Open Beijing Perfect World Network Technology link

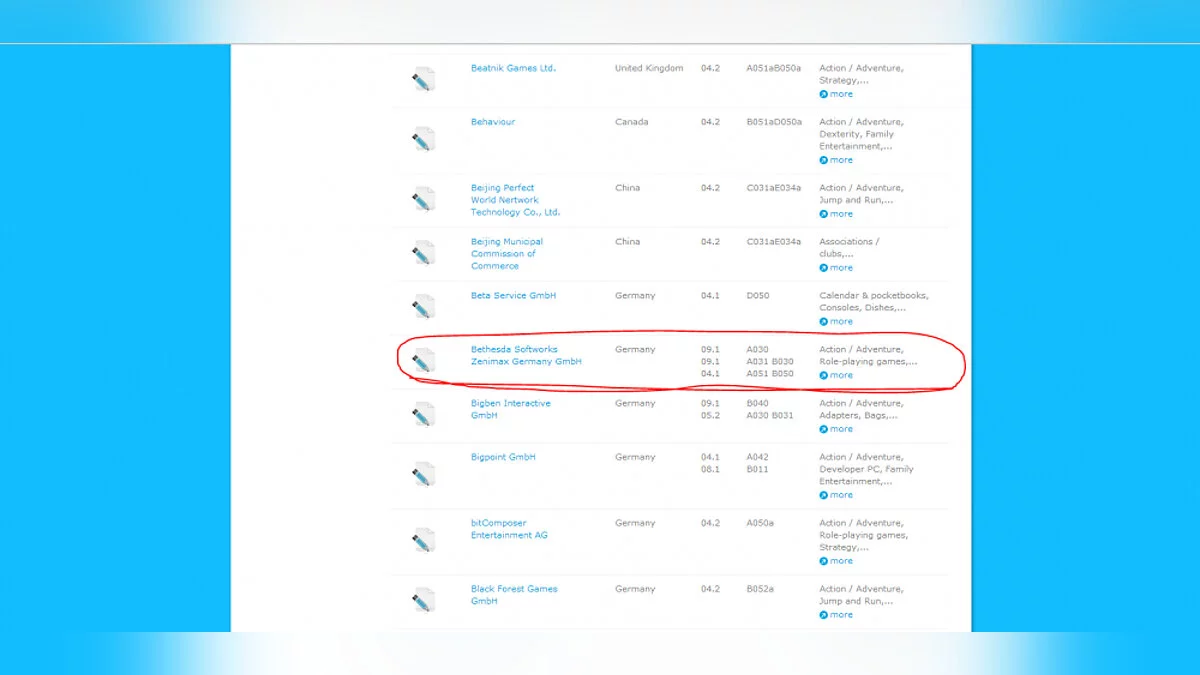click(x=516, y=200)
